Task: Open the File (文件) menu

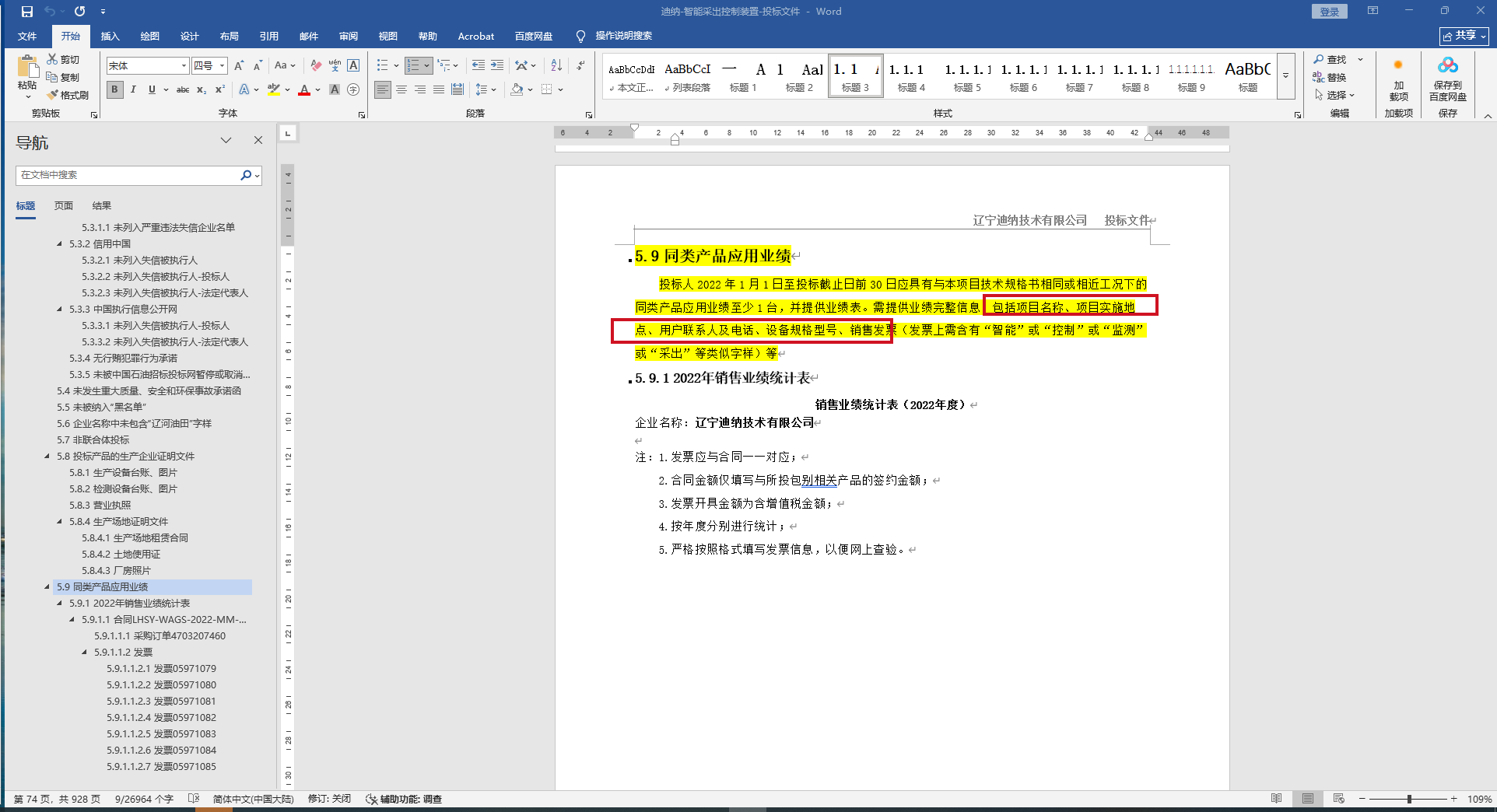Action: [27, 36]
